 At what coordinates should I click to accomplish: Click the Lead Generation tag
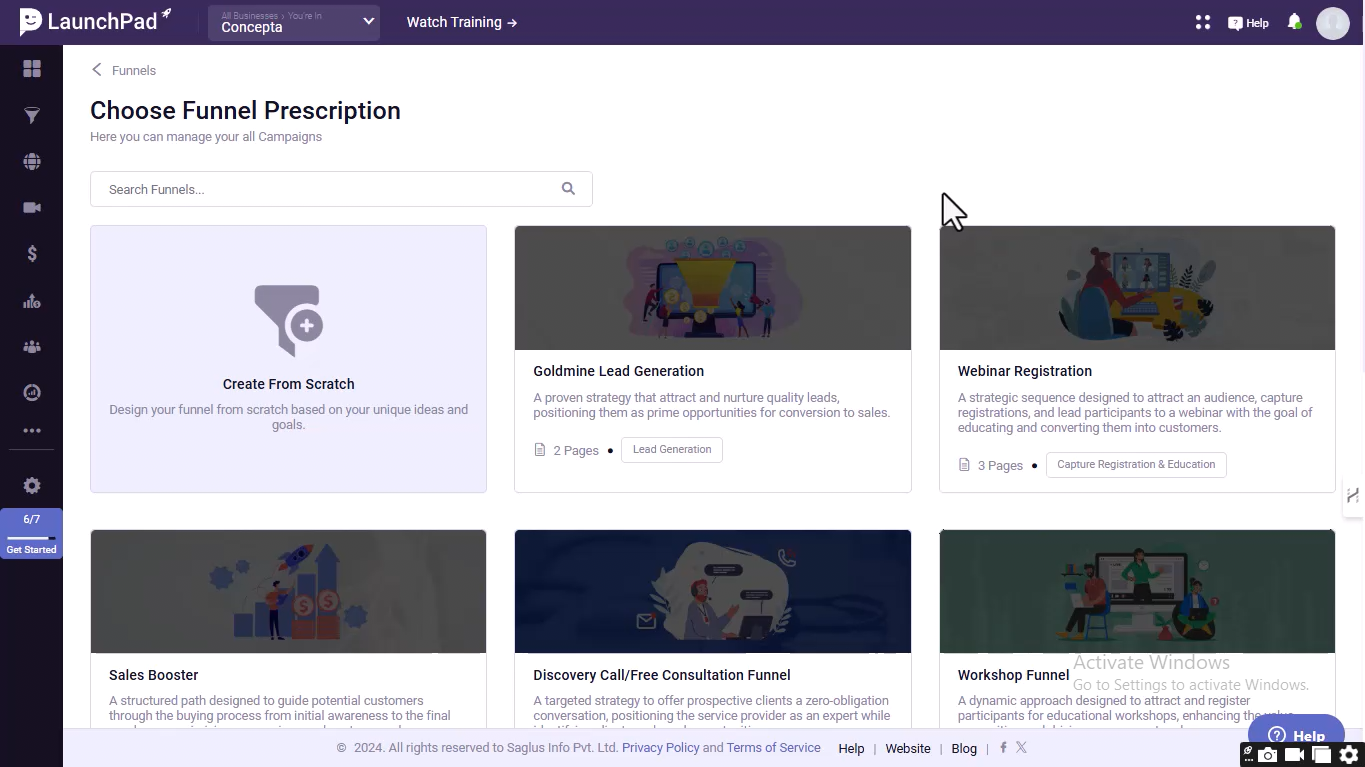point(672,450)
